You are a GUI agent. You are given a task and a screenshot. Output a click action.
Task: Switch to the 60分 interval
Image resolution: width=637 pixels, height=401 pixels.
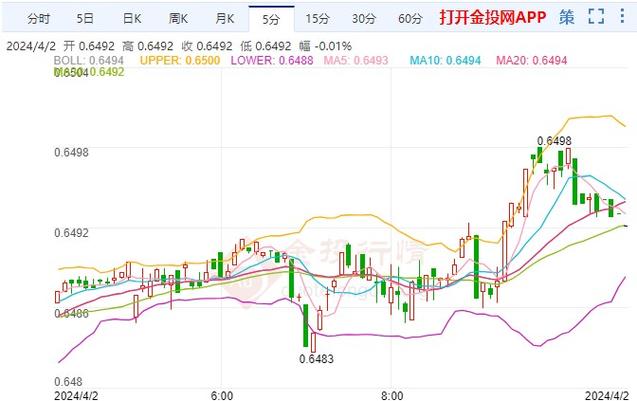coord(409,18)
